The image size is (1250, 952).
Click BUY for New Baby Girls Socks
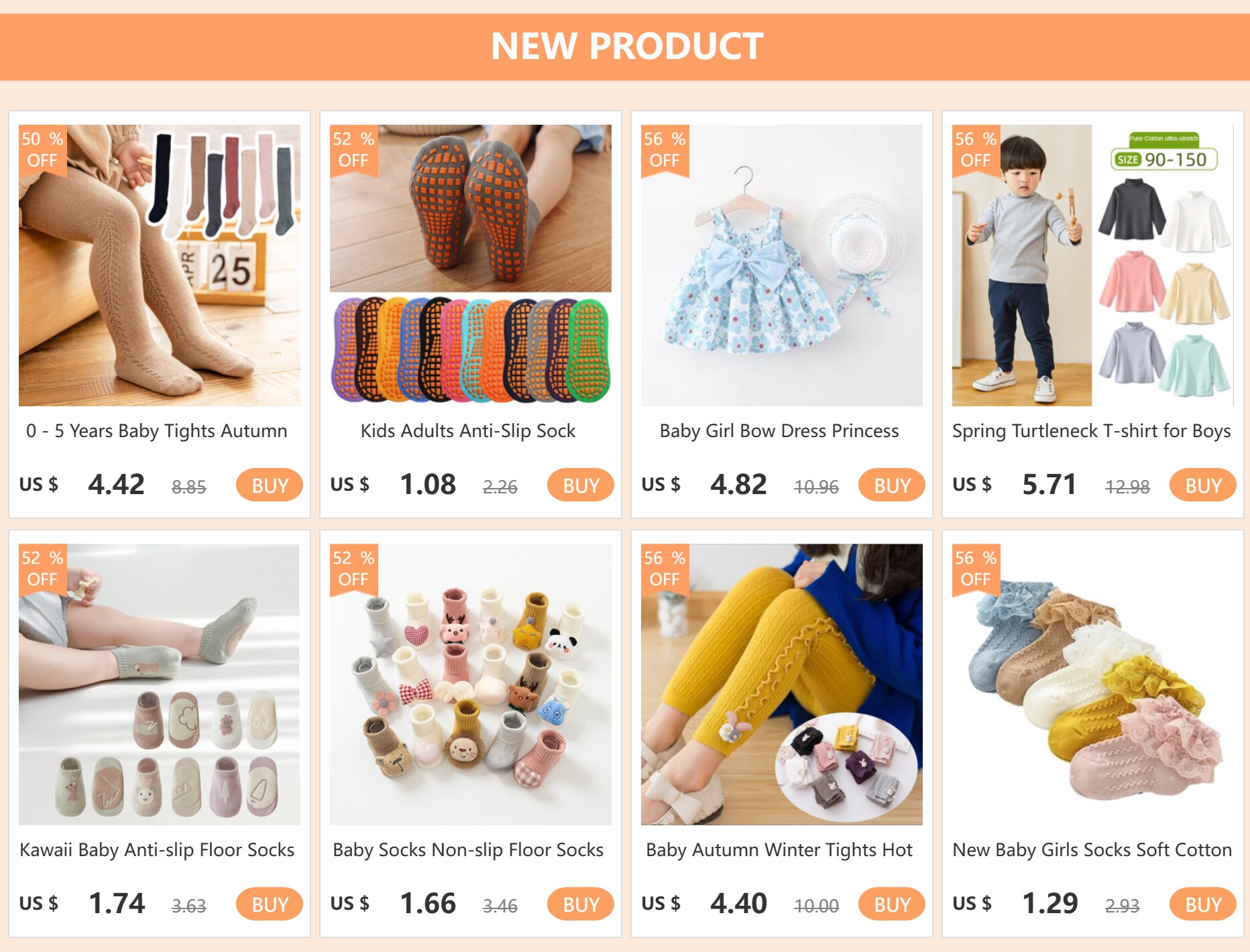point(1203,904)
